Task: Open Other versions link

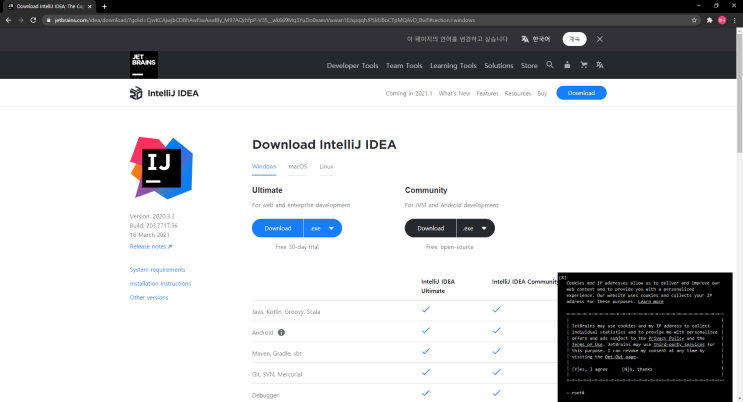Action: pos(149,297)
